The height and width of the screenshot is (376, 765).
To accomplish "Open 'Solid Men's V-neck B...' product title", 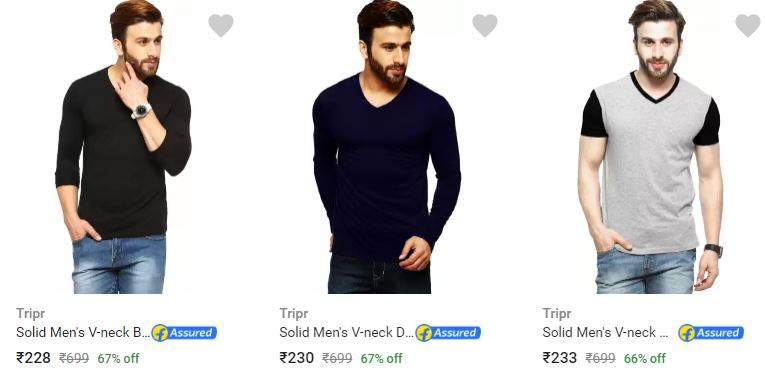I will (x=83, y=333).
